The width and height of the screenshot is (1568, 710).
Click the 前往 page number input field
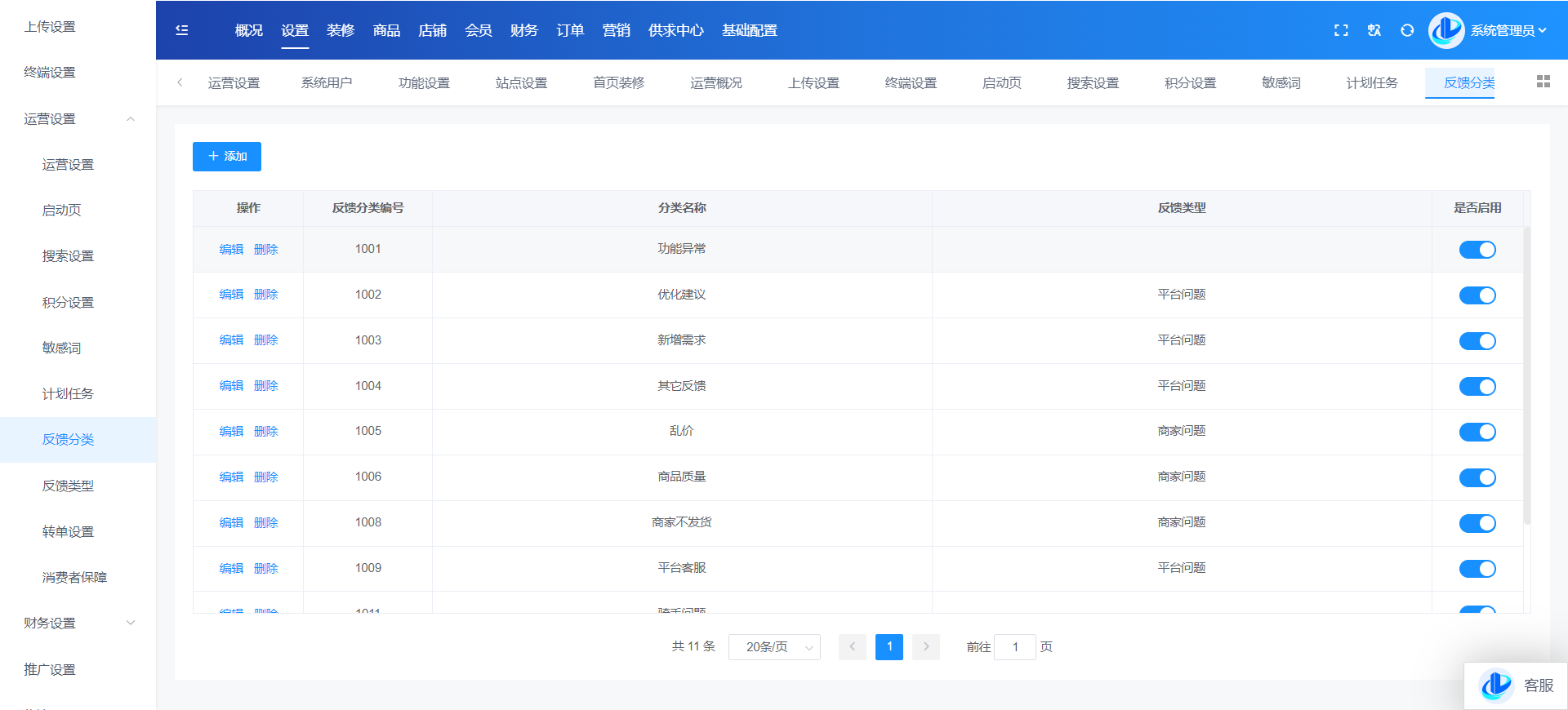coord(1015,647)
